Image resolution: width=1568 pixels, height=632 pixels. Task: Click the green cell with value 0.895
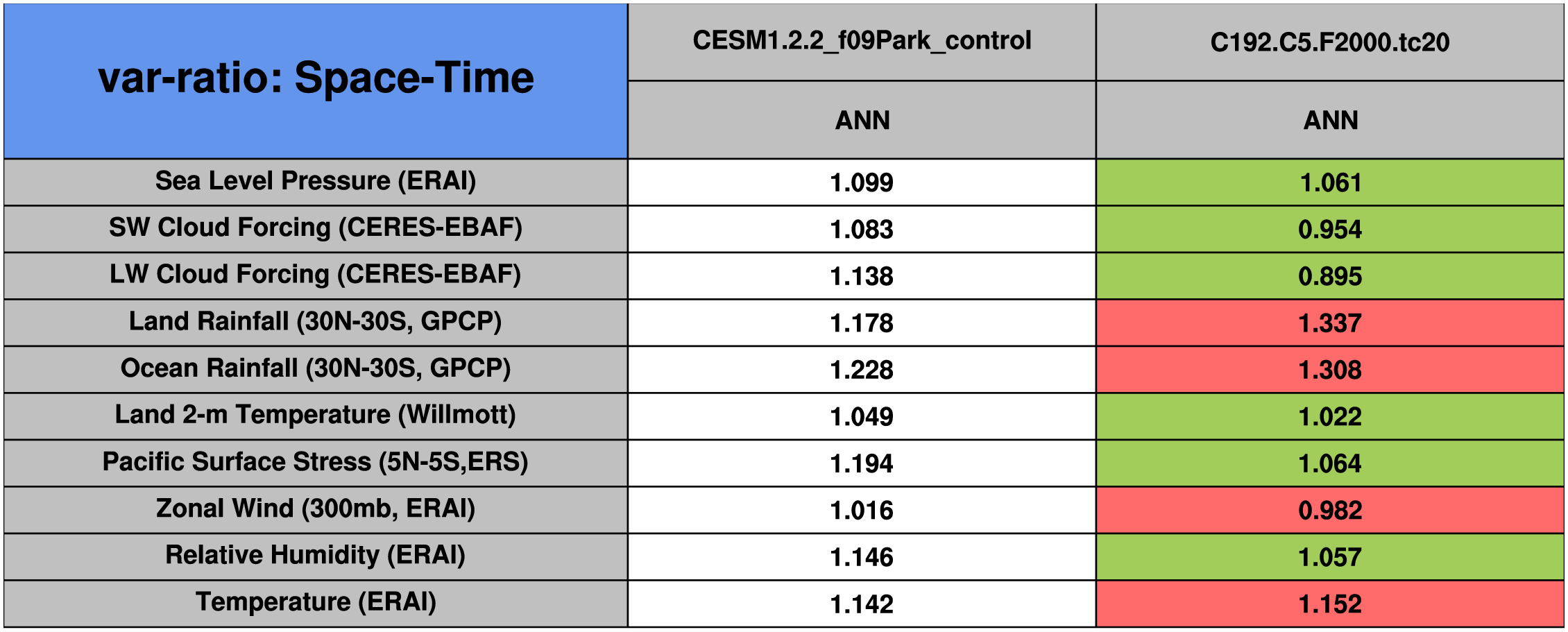[x=1329, y=276]
